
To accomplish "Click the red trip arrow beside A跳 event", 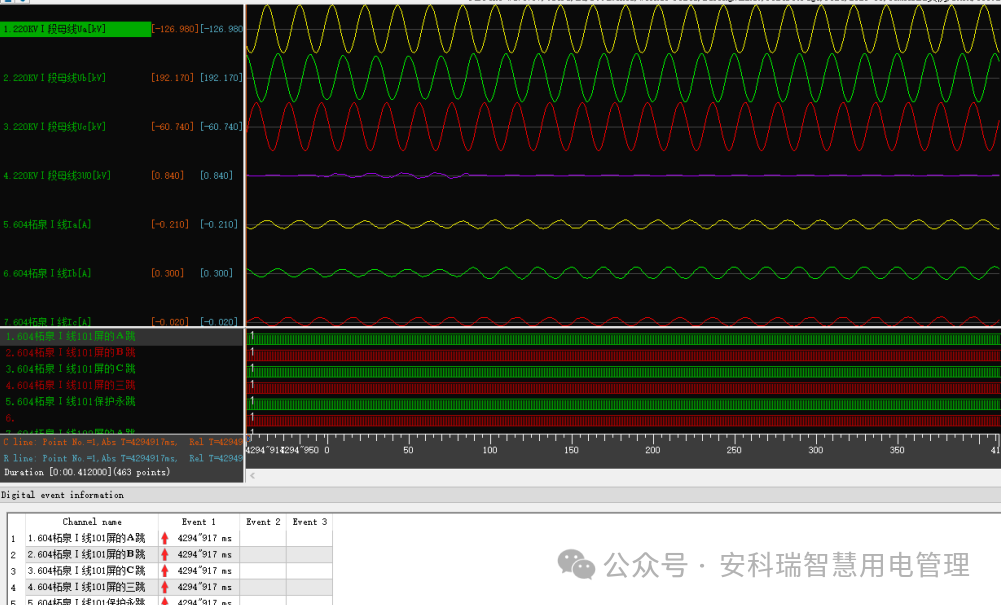I will 164,540.
